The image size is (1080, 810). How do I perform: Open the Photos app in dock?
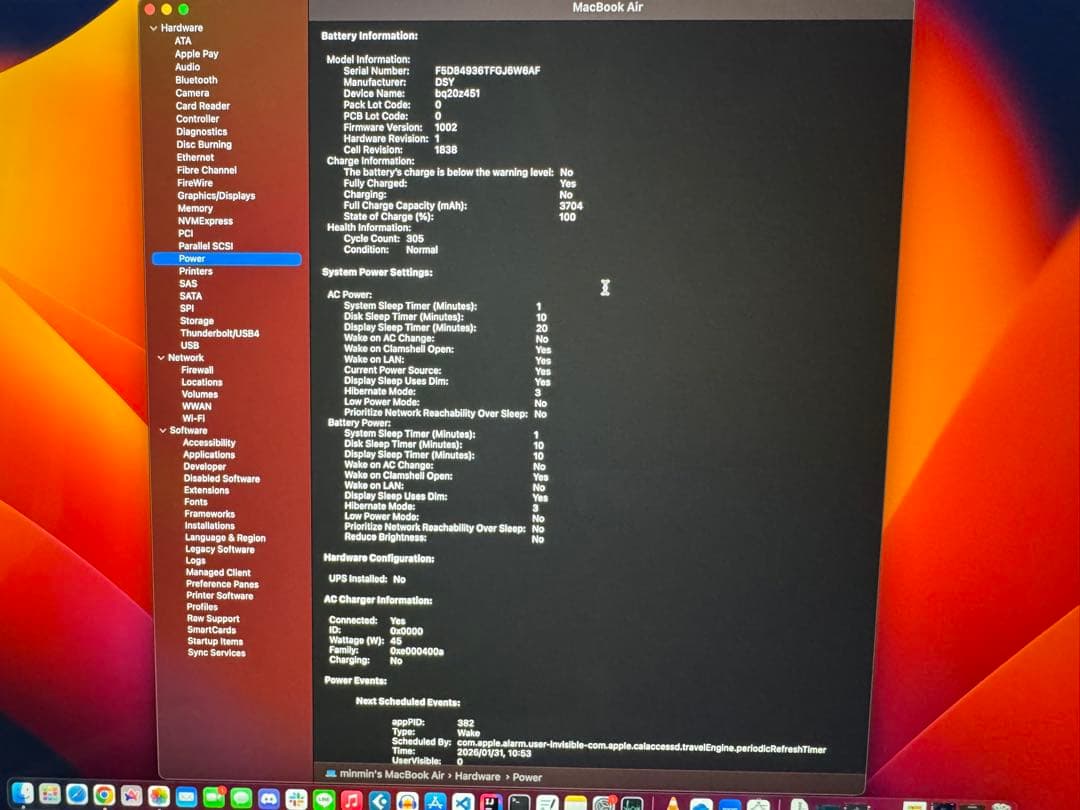[158, 797]
